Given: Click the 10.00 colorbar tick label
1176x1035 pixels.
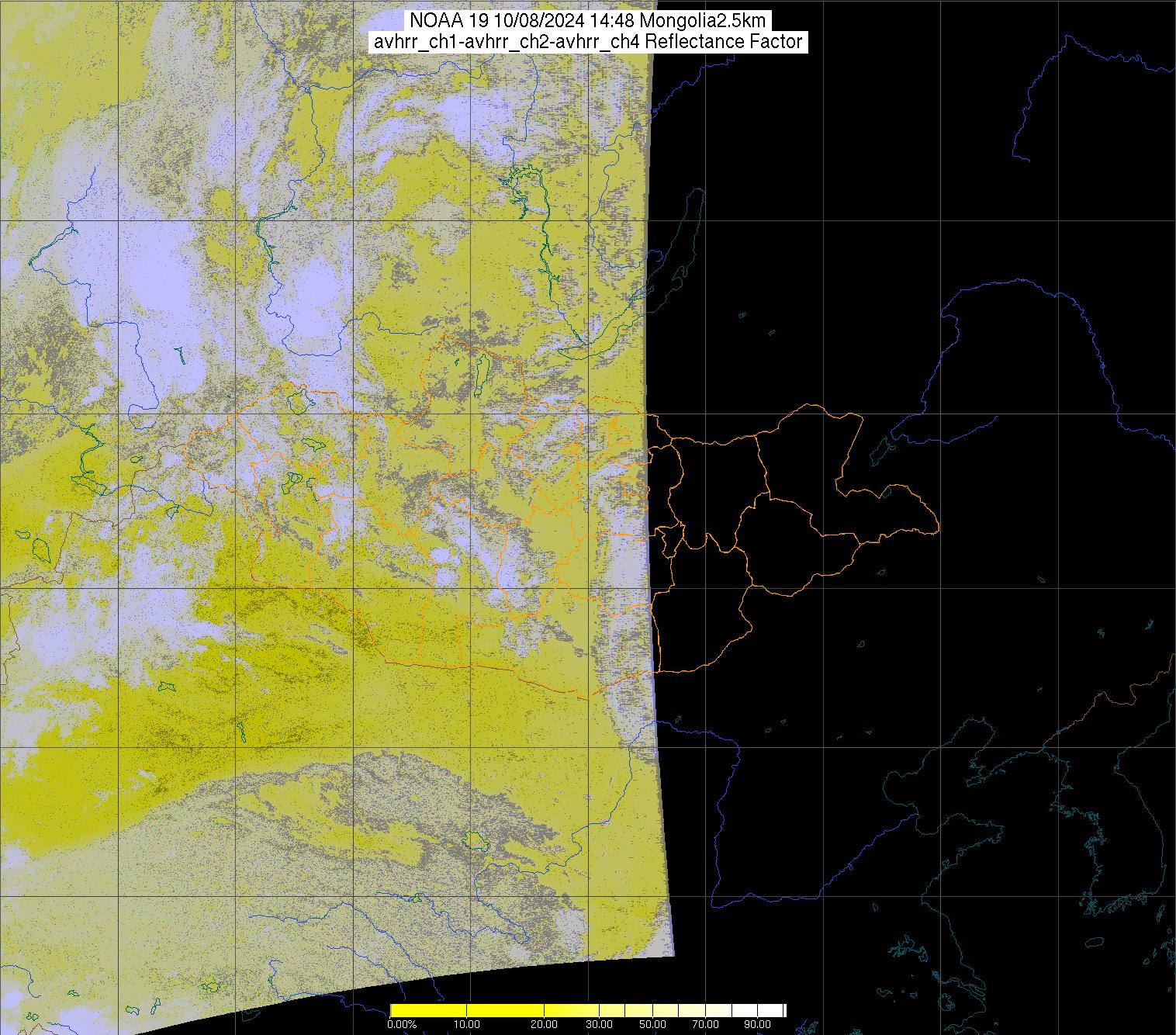Looking at the screenshot, I should click(466, 1025).
